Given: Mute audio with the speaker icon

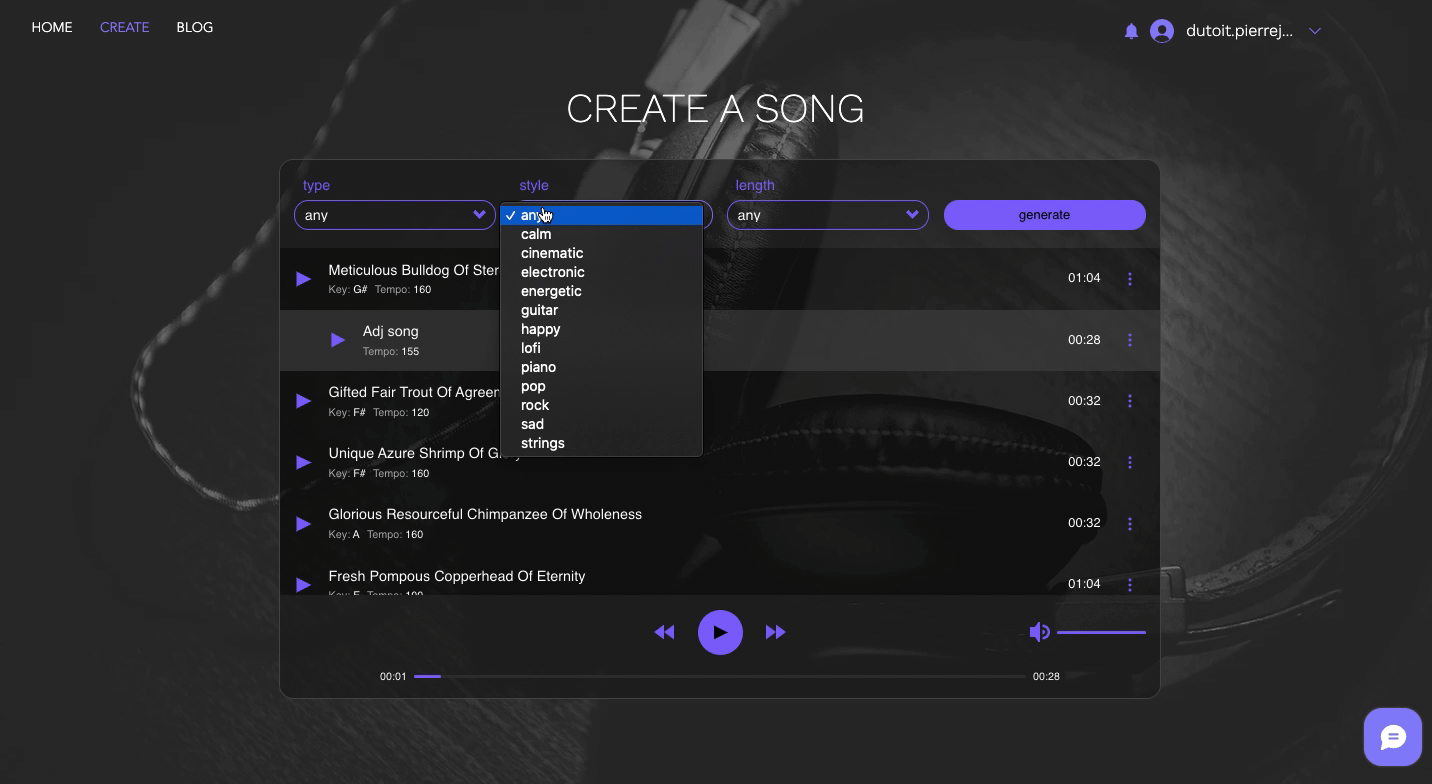Looking at the screenshot, I should coord(1040,632).
